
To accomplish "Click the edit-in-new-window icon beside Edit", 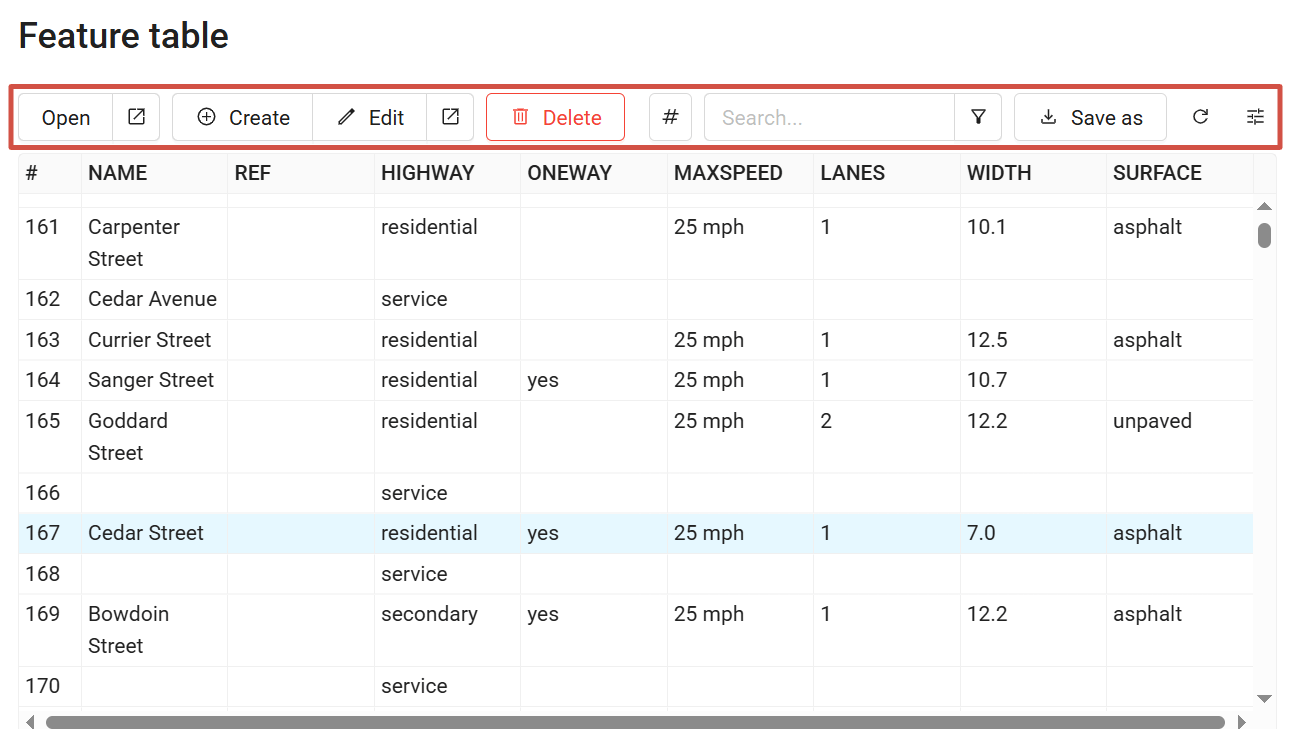I will coord(450,117).
